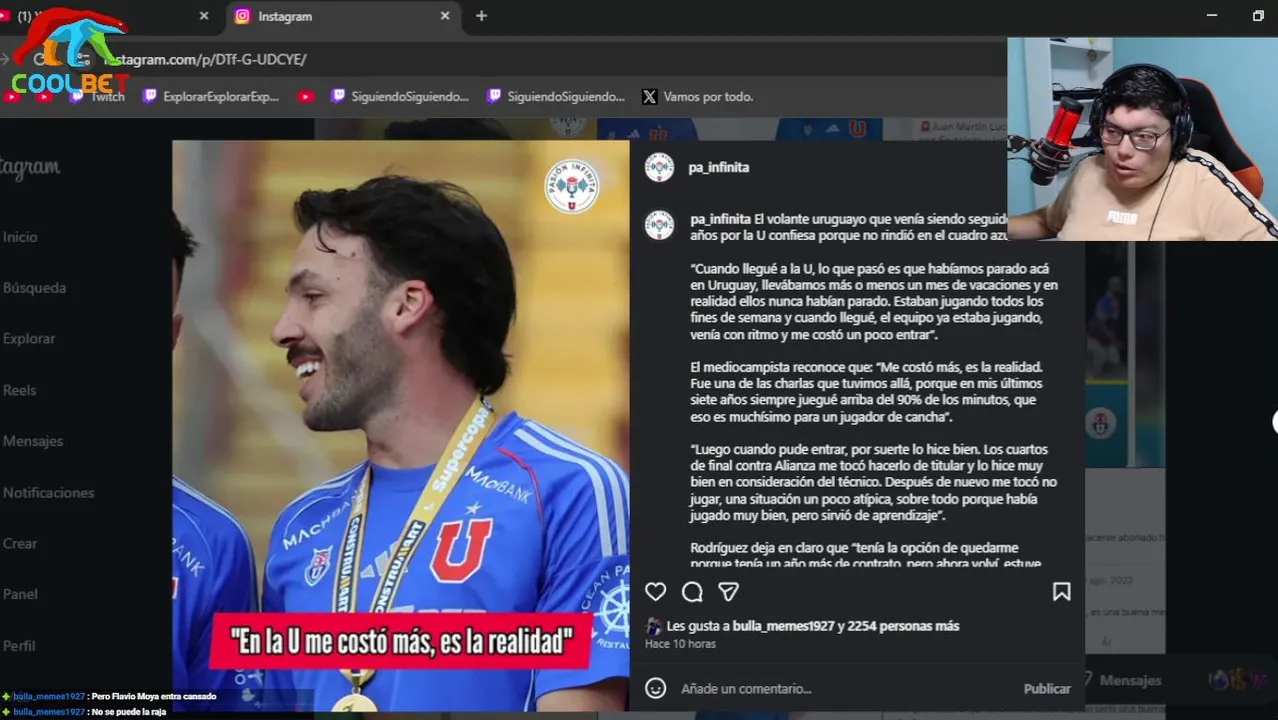Open Explorar in Instagram sidebar
1278x720 pixels.
29,339
